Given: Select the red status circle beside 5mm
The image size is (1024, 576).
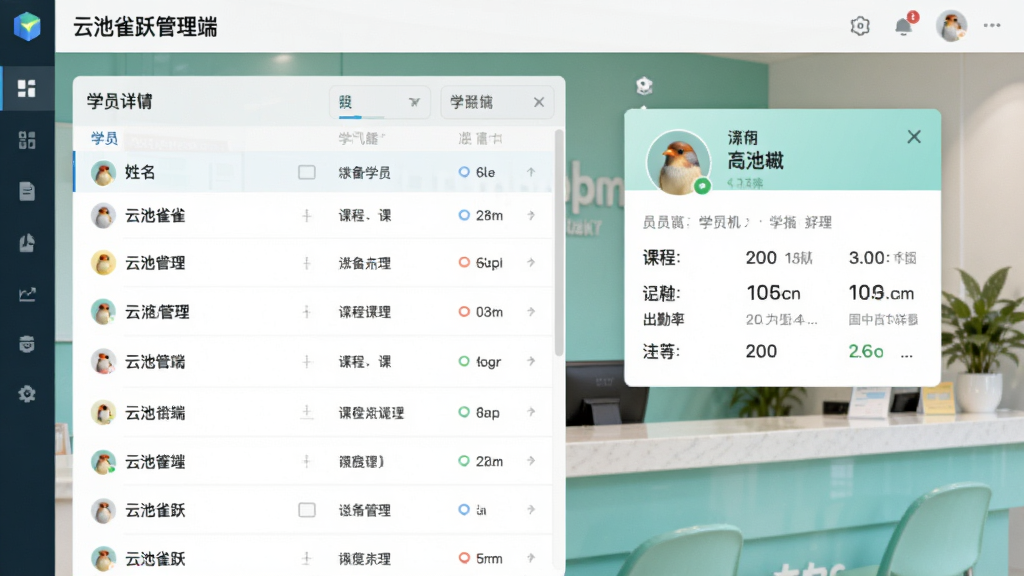Looking at the screenshot, I should click(464, 558).
